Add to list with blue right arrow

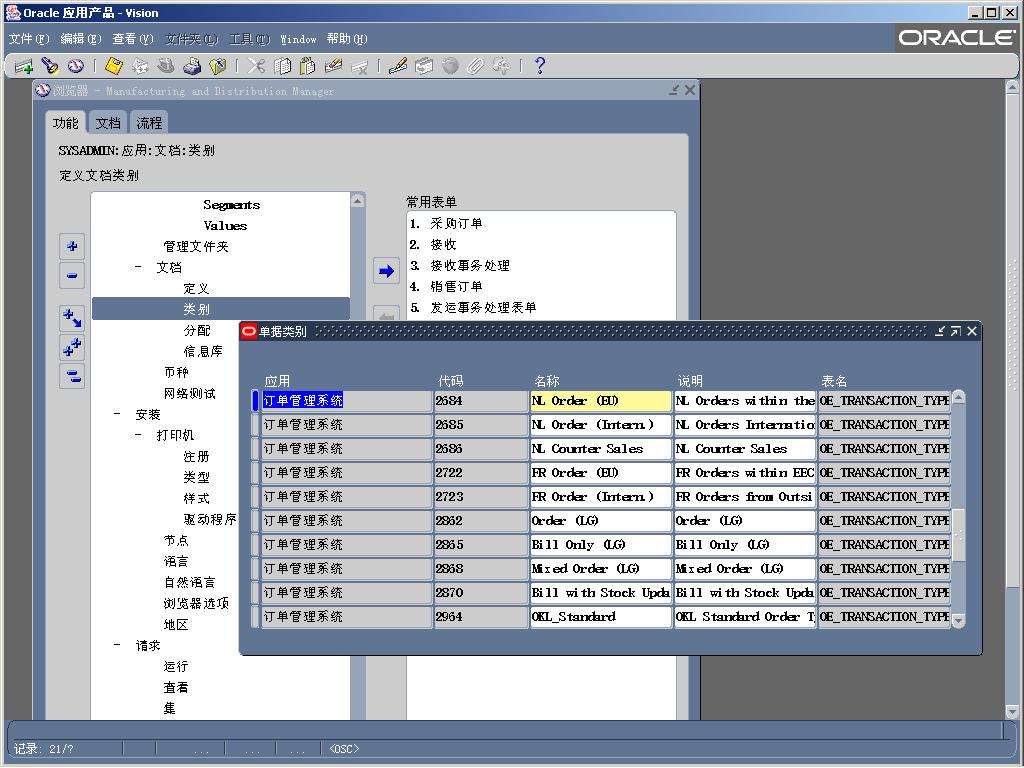(x=387, y=271)
